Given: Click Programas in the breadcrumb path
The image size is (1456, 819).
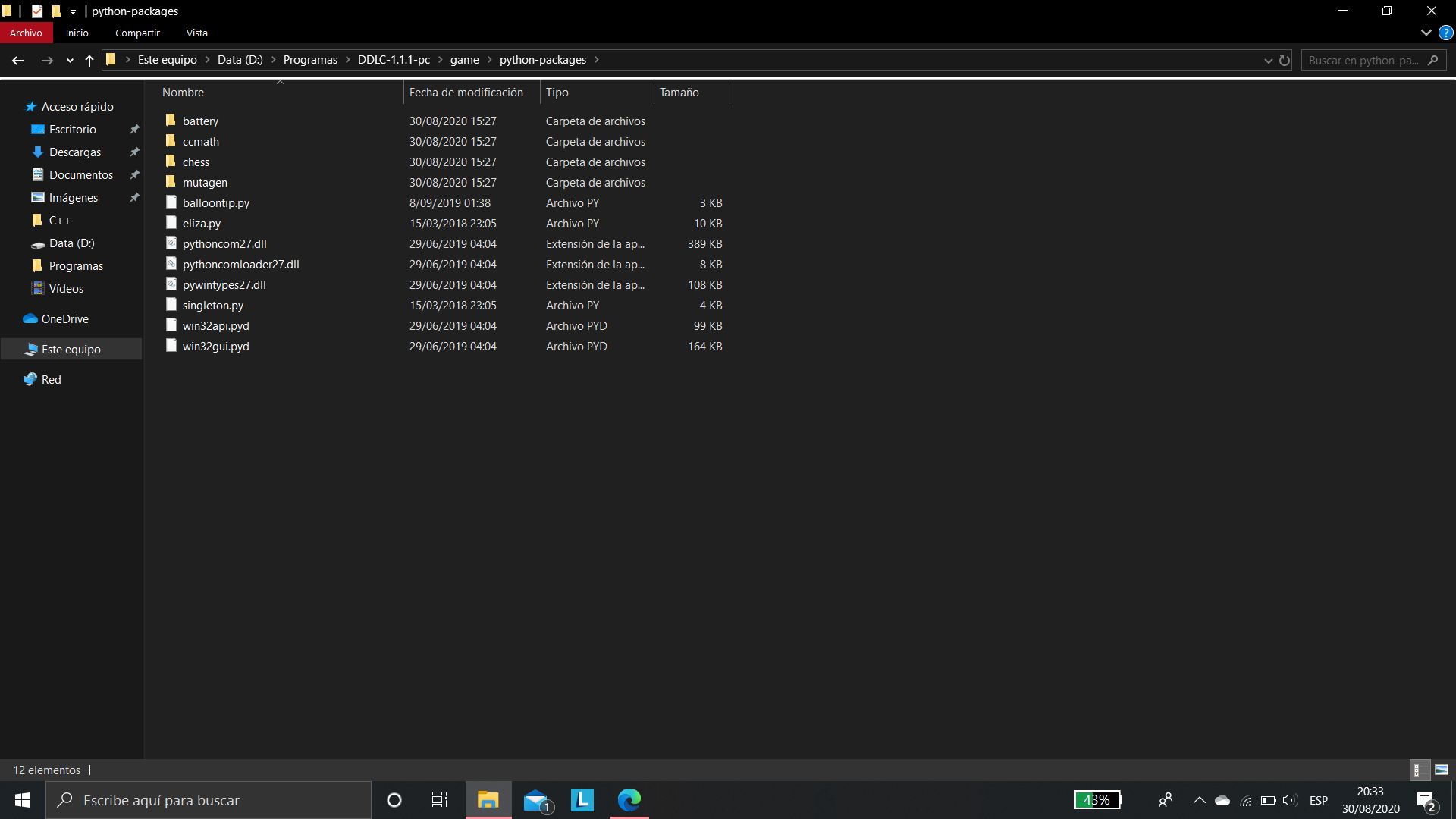Looking at the screenshot, I should 309,60.
